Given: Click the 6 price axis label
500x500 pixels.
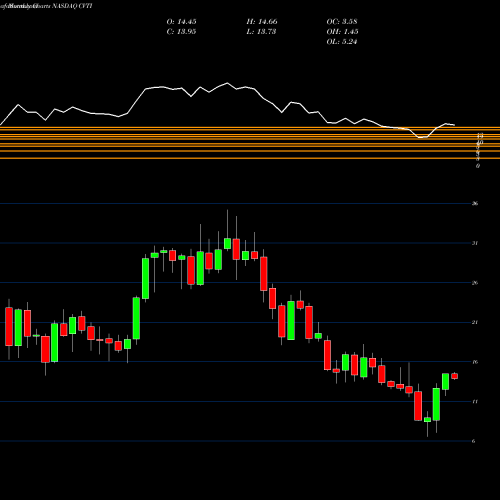Looking at the screenshot, I should coord(474,441).
